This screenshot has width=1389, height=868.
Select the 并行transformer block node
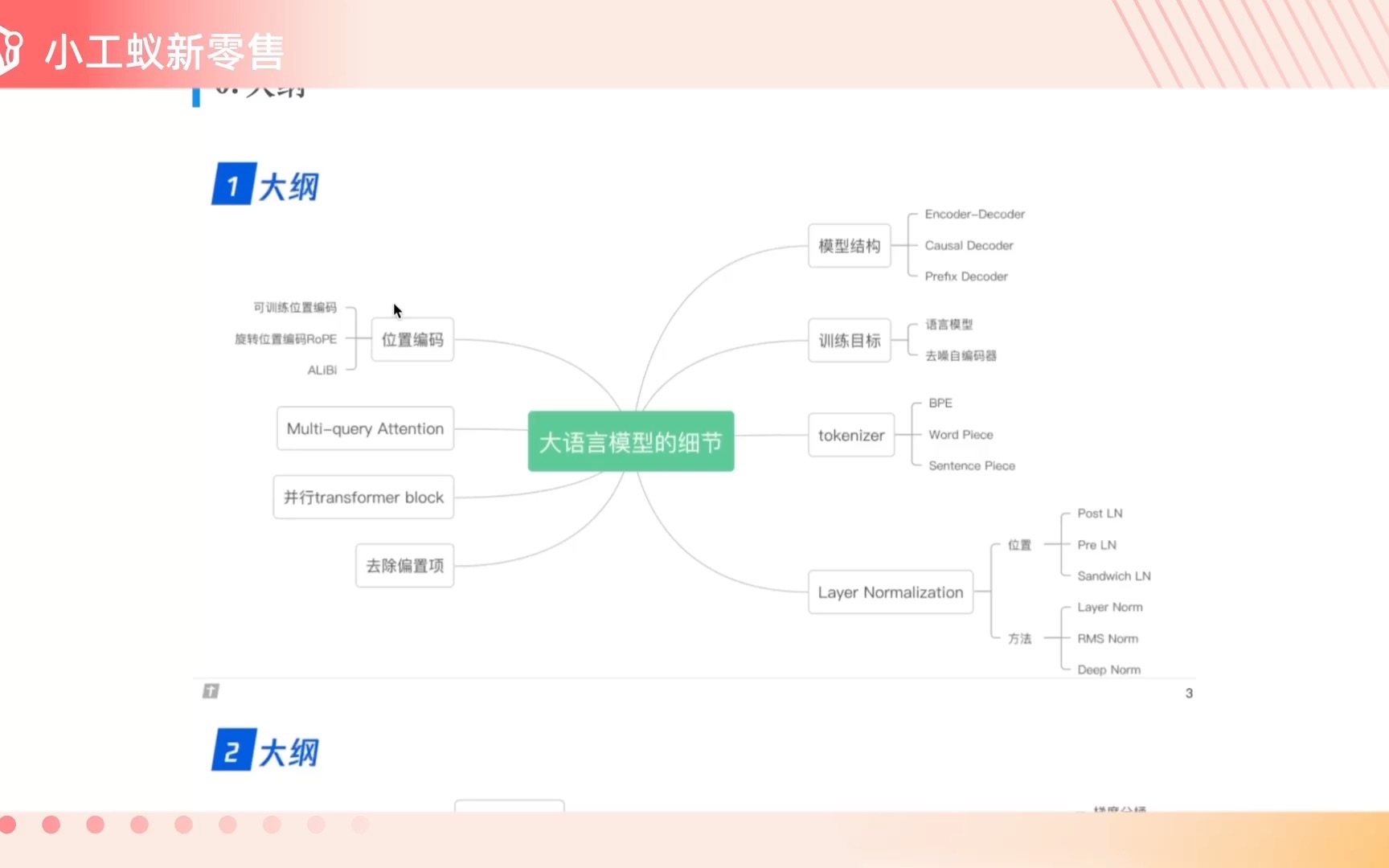363,497
